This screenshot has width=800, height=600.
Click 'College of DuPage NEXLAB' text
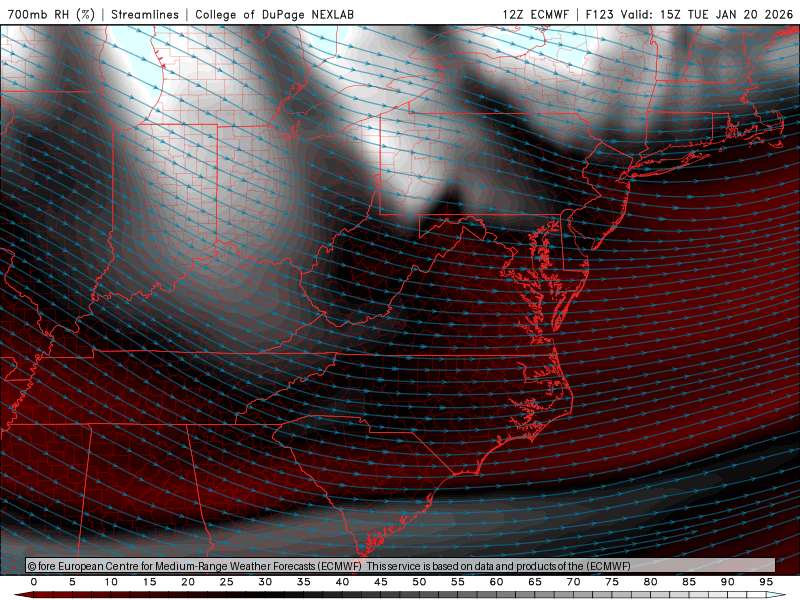click(x=274, y=14)
